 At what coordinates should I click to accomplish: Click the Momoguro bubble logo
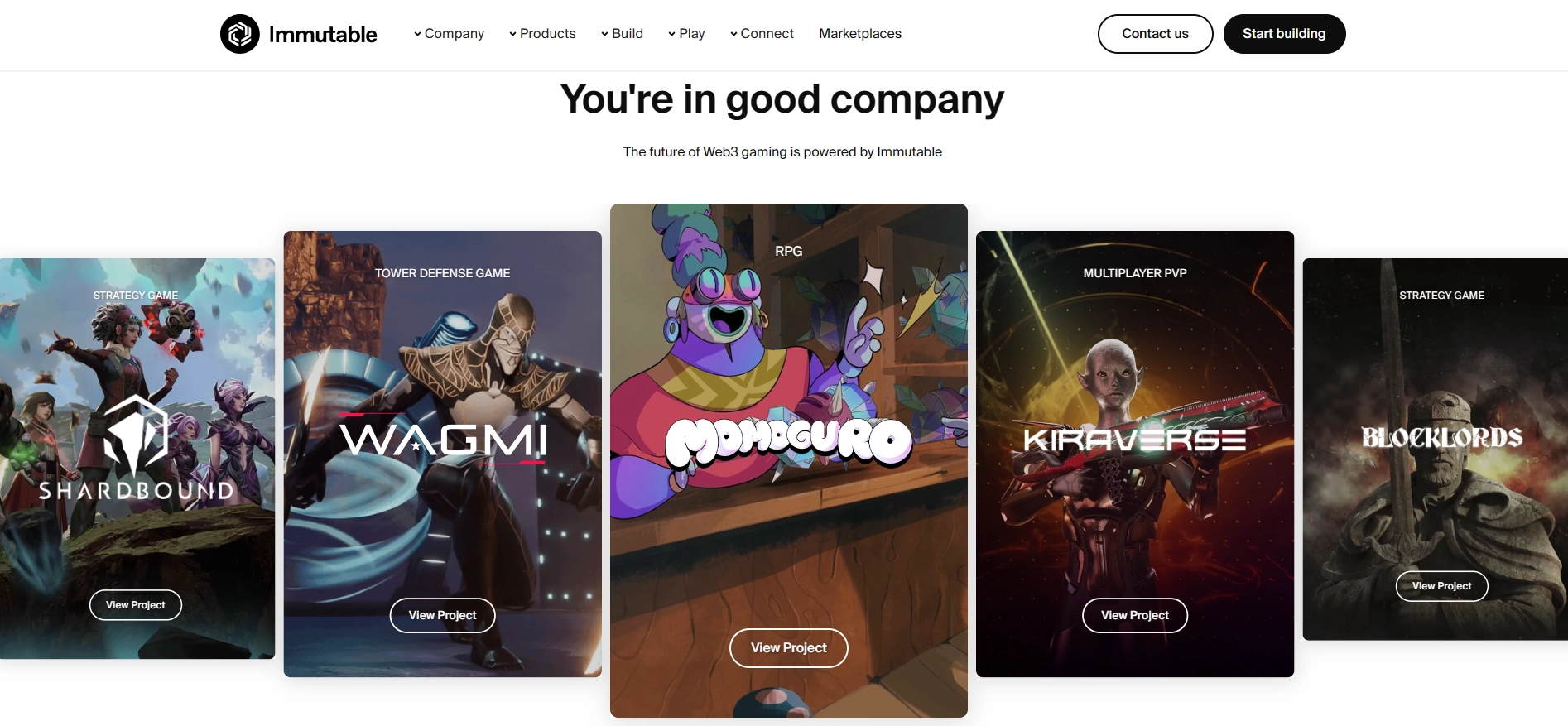click(x=789, y=441)
